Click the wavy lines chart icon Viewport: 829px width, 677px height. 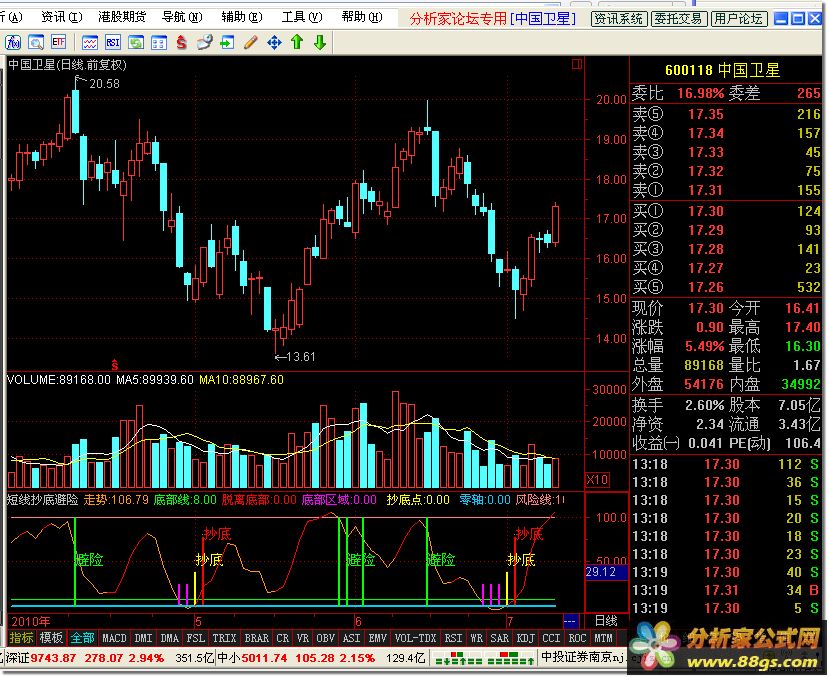click(x=89, y=42)
